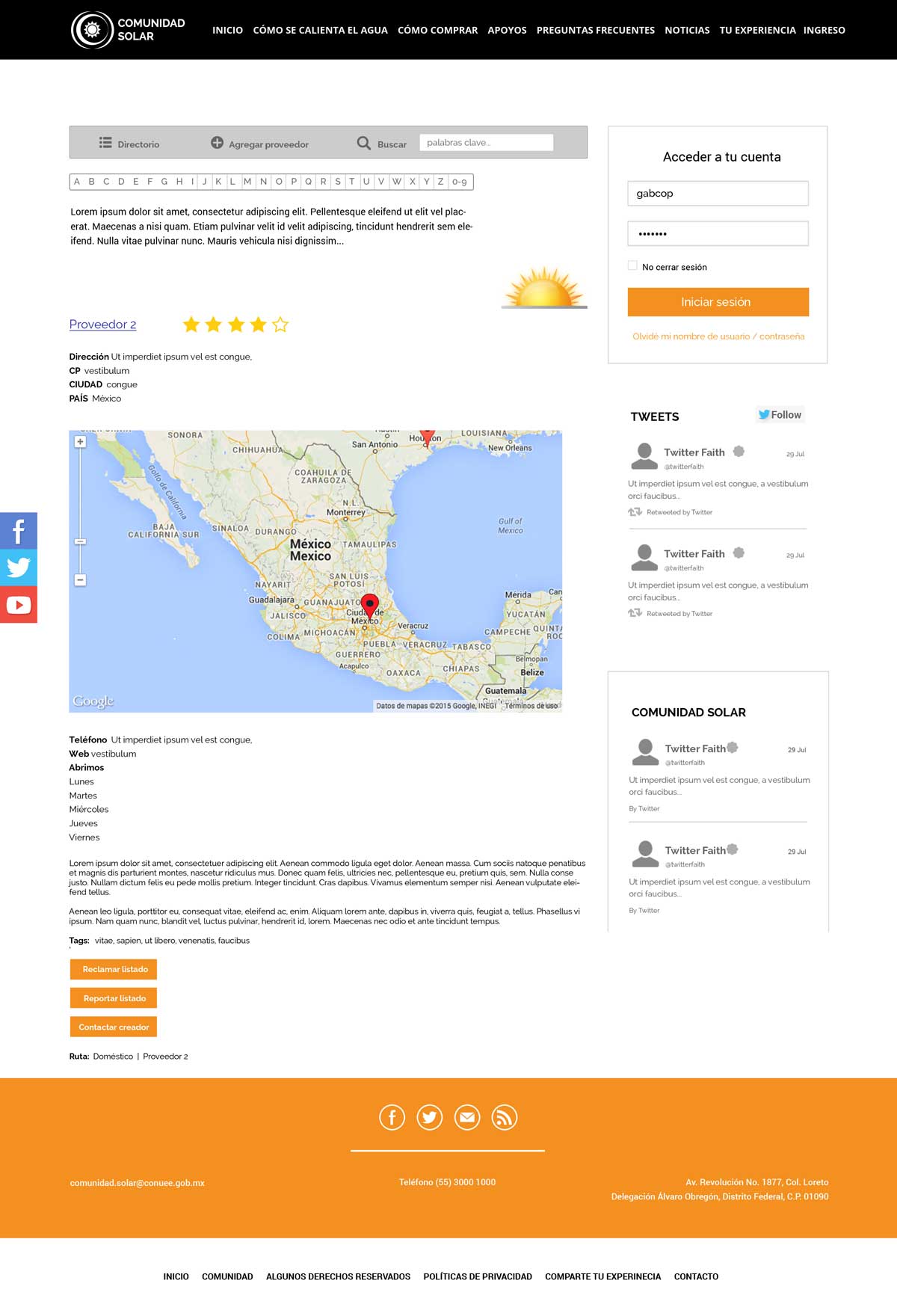Click the red marker on Ciudad de México
Screen dimensions: 897x1316
[369, 606]
